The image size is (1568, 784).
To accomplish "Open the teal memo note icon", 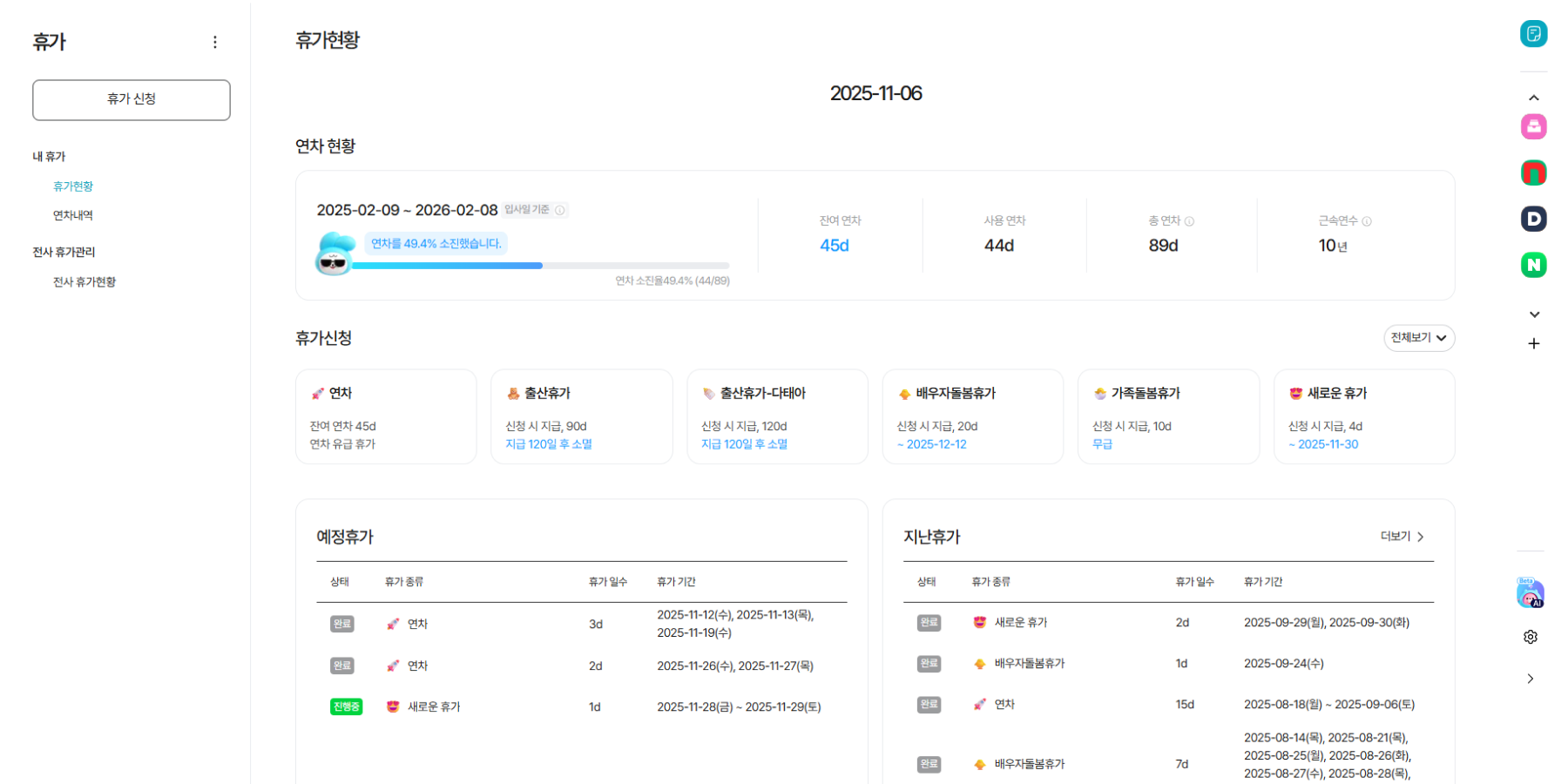I will pyautogui.click(x=1533, y=34).
